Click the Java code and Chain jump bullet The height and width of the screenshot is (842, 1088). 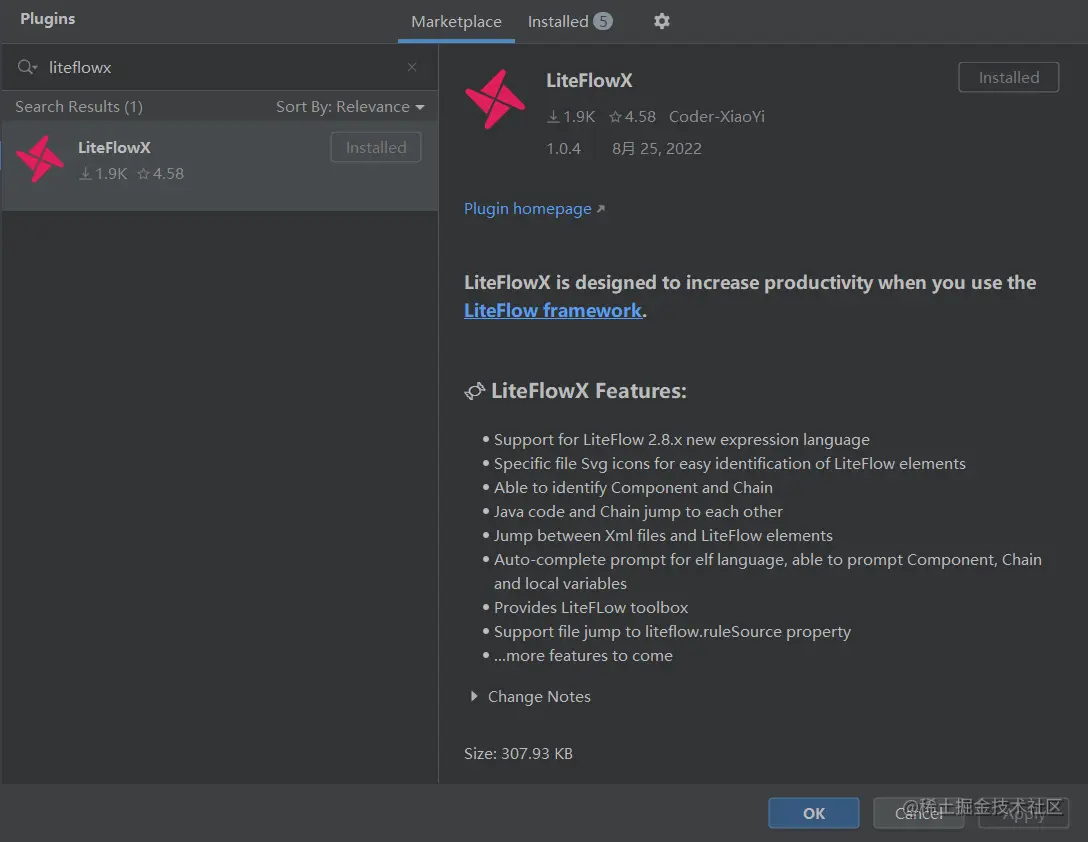pos(638,512)
